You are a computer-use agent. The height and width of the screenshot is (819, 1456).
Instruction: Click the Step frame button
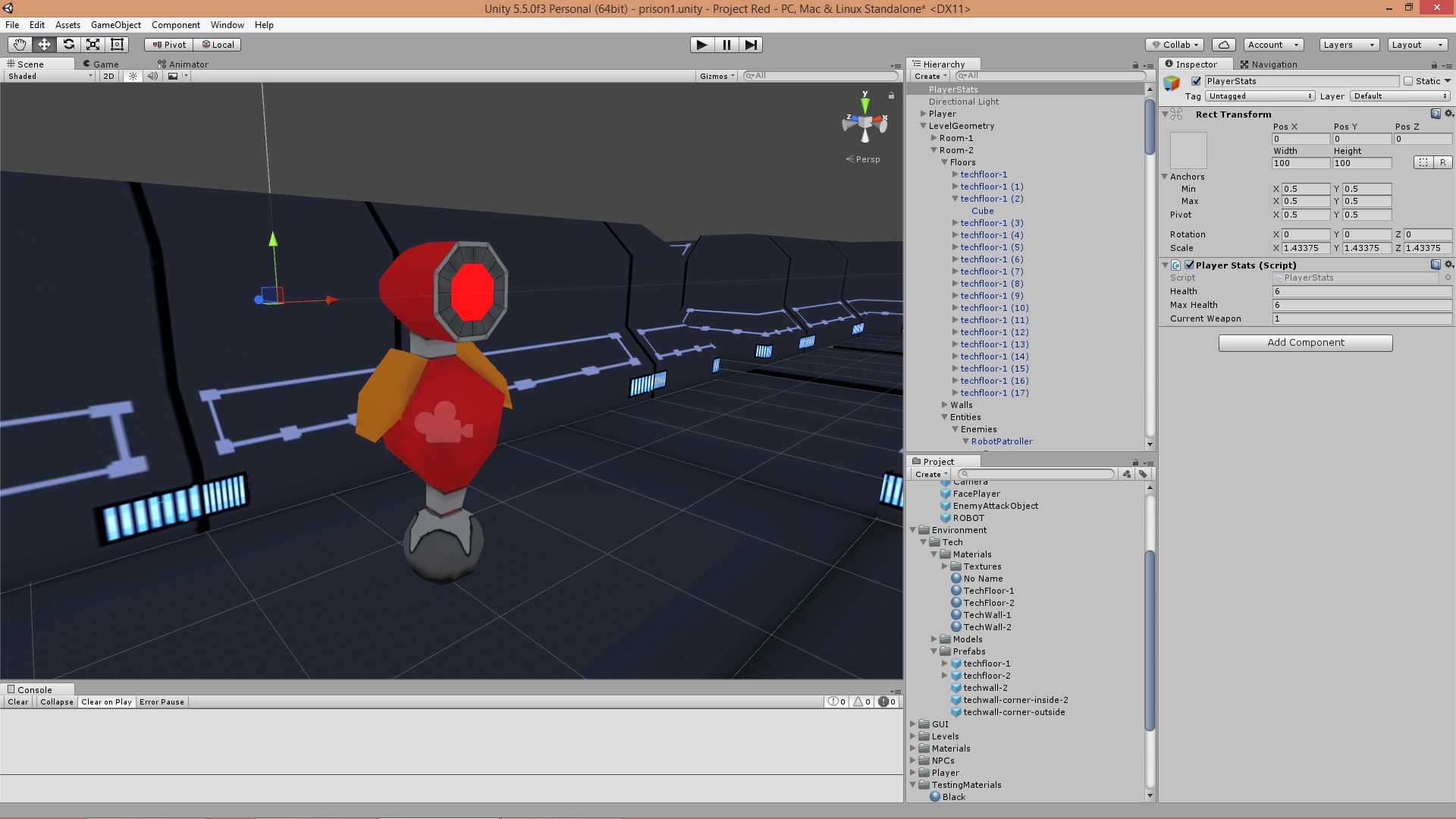[751, 45]
